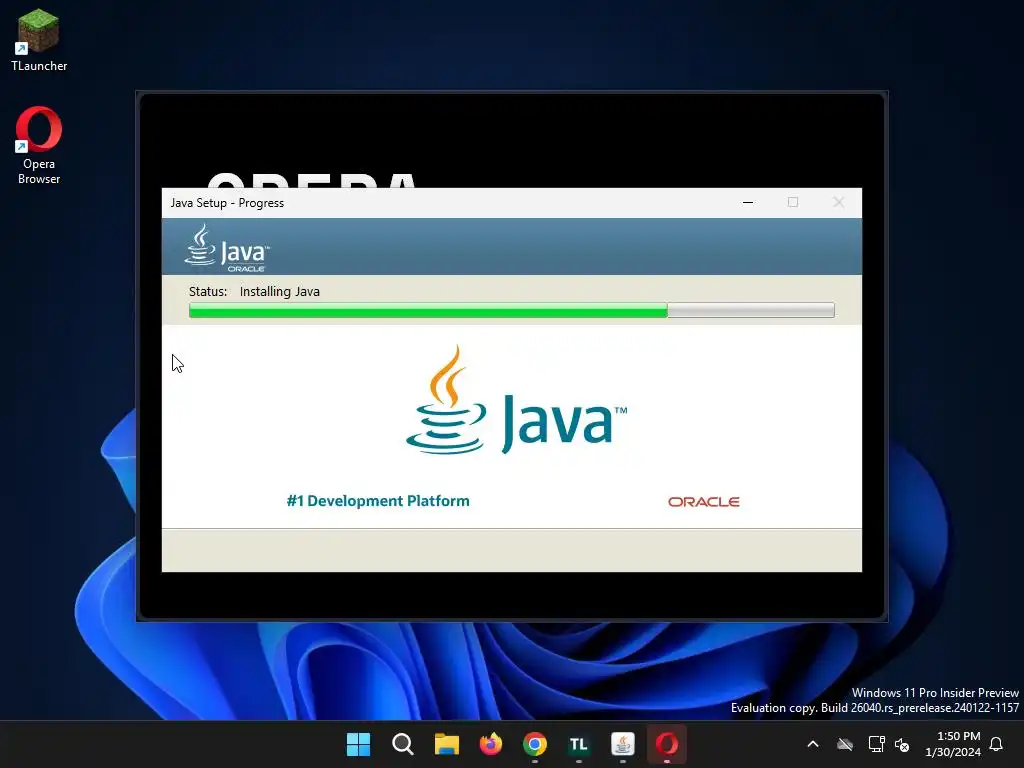
Task: Switch to Google Chrome in taskbar
Action: [x=535, y=744]
